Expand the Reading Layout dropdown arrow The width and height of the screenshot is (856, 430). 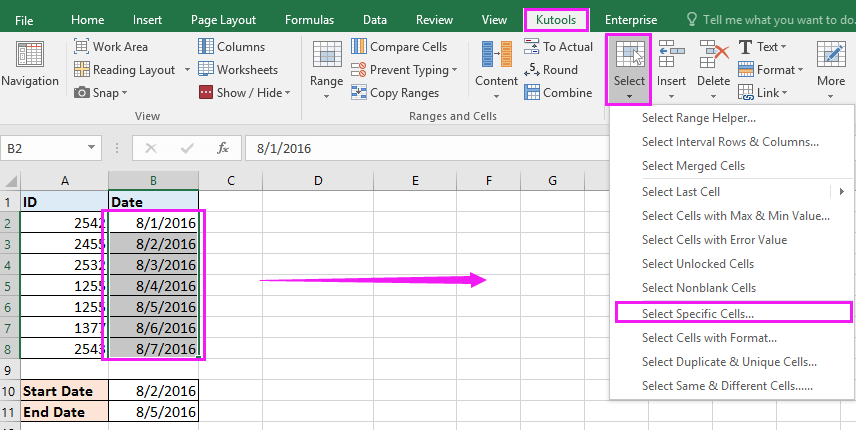(x=187, y=70)
